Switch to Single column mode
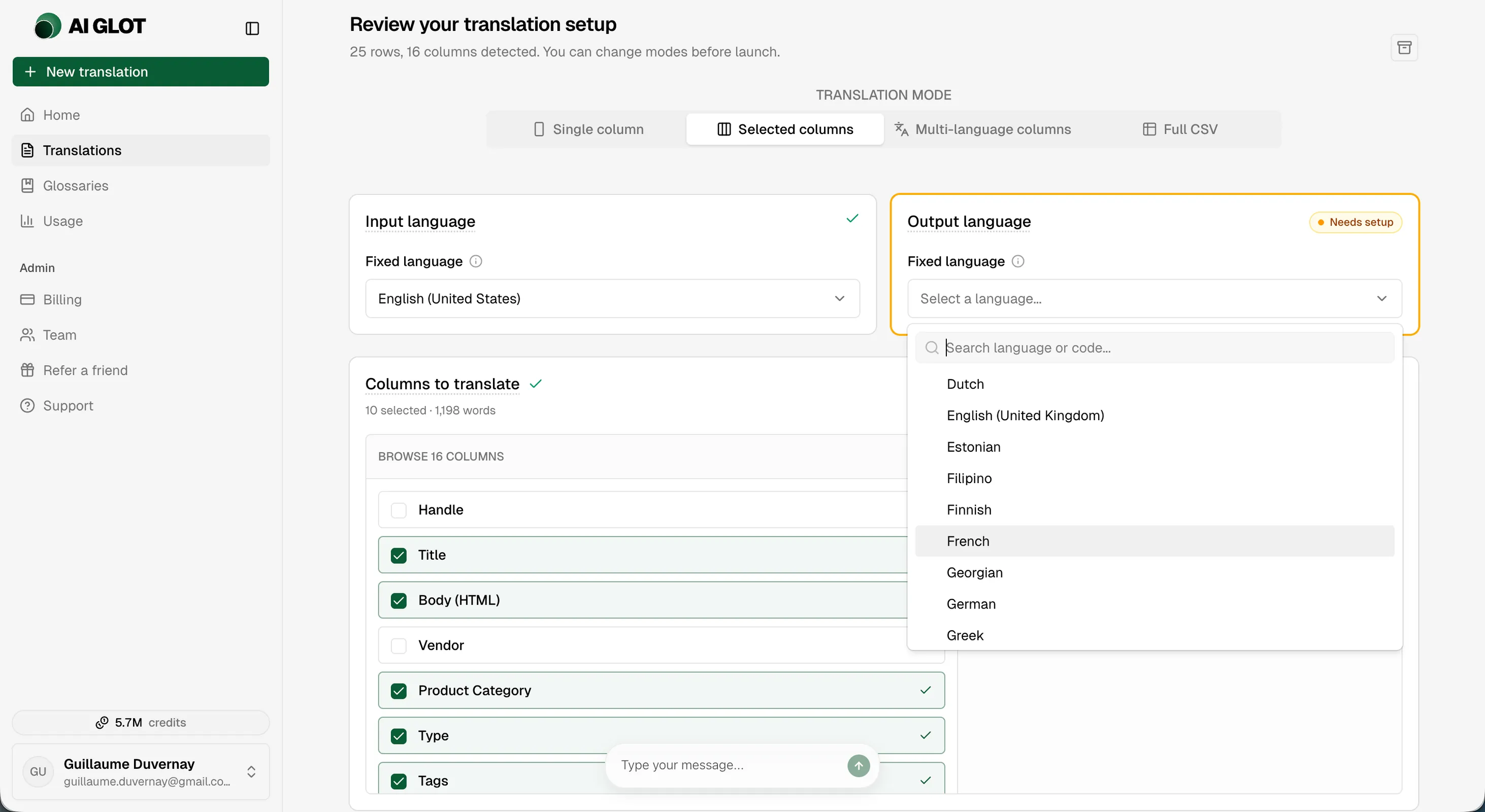1485x812 pixels. [x=587, y=129]
